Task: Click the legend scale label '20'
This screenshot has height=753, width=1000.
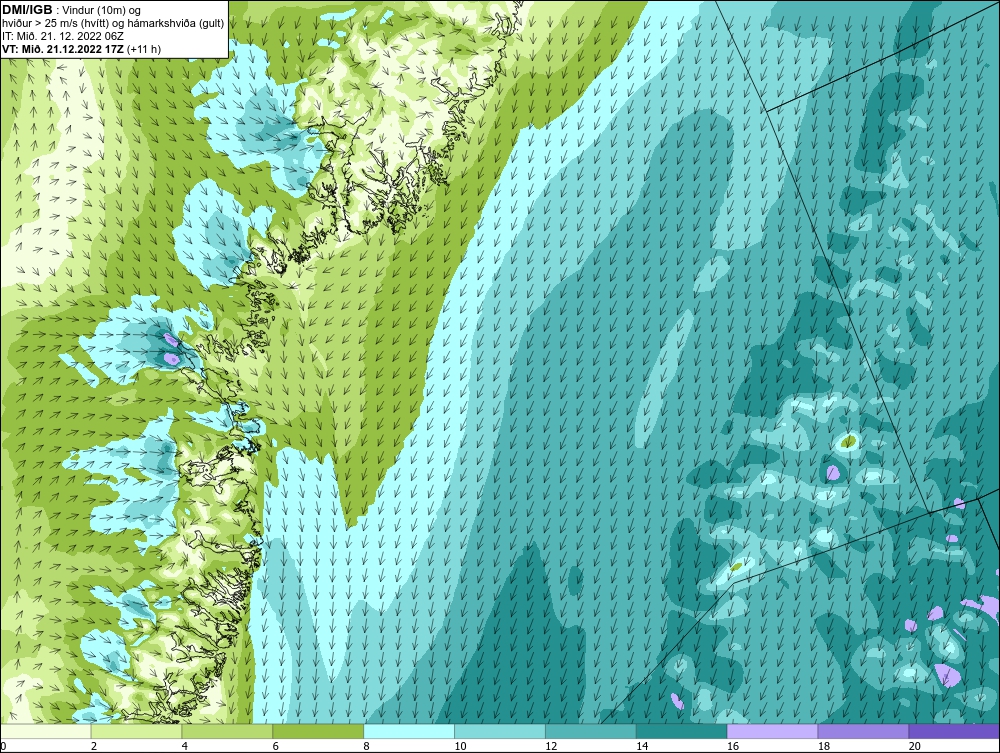Action: (x=915, y=746)
